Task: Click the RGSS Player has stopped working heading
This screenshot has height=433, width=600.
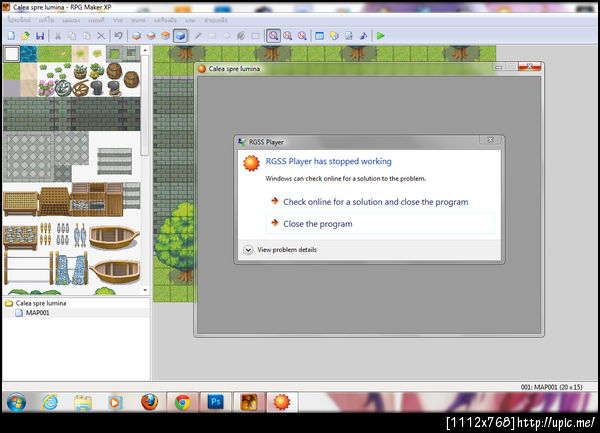Action: click(x=328, y=161)
